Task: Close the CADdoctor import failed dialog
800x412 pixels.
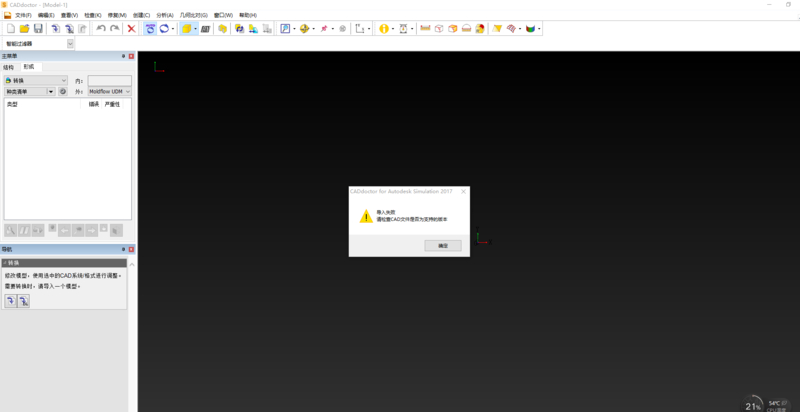Action: (x=463, y=192)
